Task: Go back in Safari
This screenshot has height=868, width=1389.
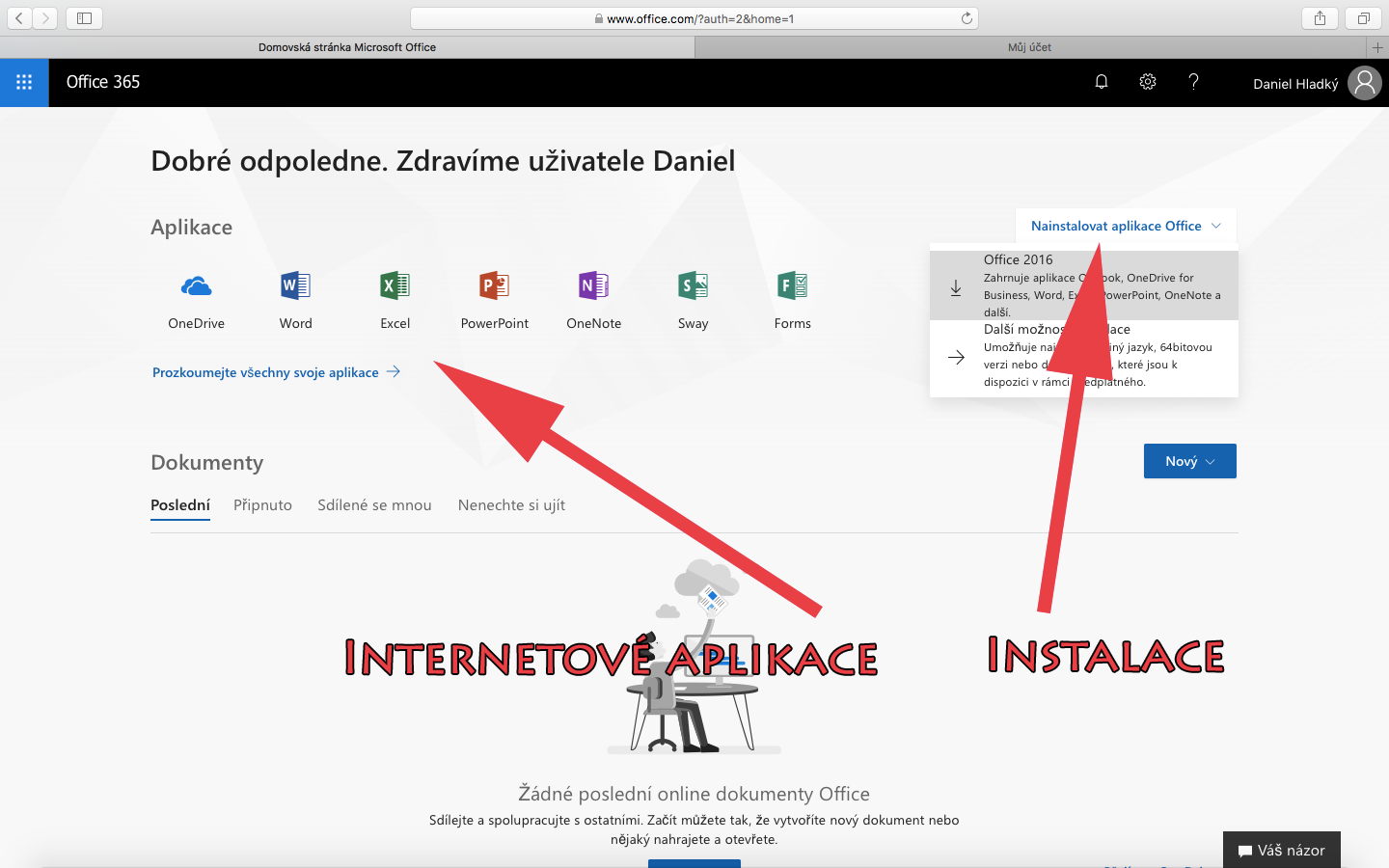Action: point(19,18)
